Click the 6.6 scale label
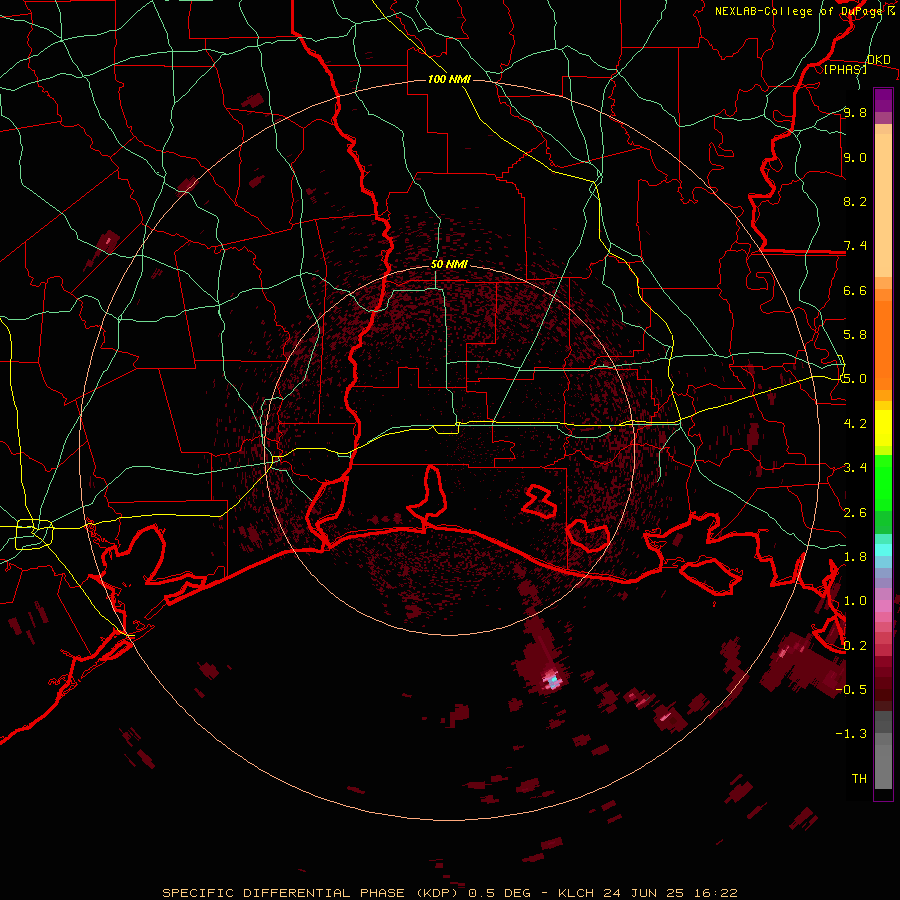The width and height of the screenshot is (900, 900). [x=855, y=290]
